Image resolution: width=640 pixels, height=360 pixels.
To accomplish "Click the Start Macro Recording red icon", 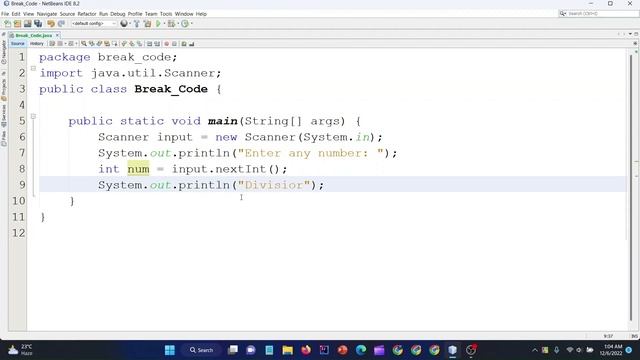I will [x=167, y=44].
